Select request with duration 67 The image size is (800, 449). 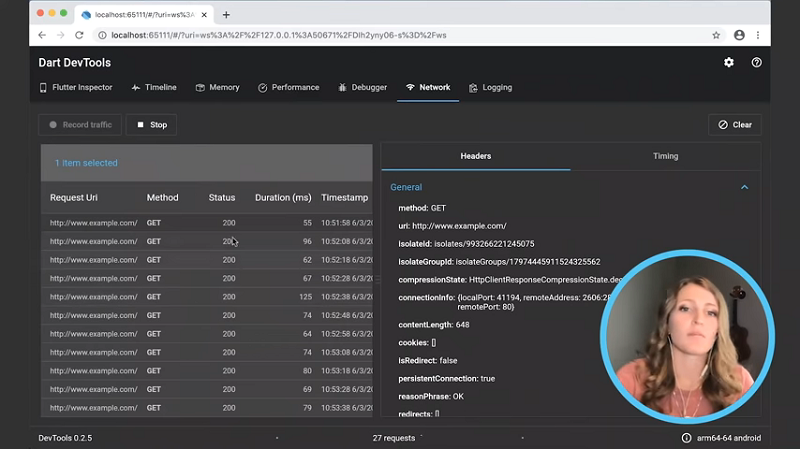(x=207, y=278)
